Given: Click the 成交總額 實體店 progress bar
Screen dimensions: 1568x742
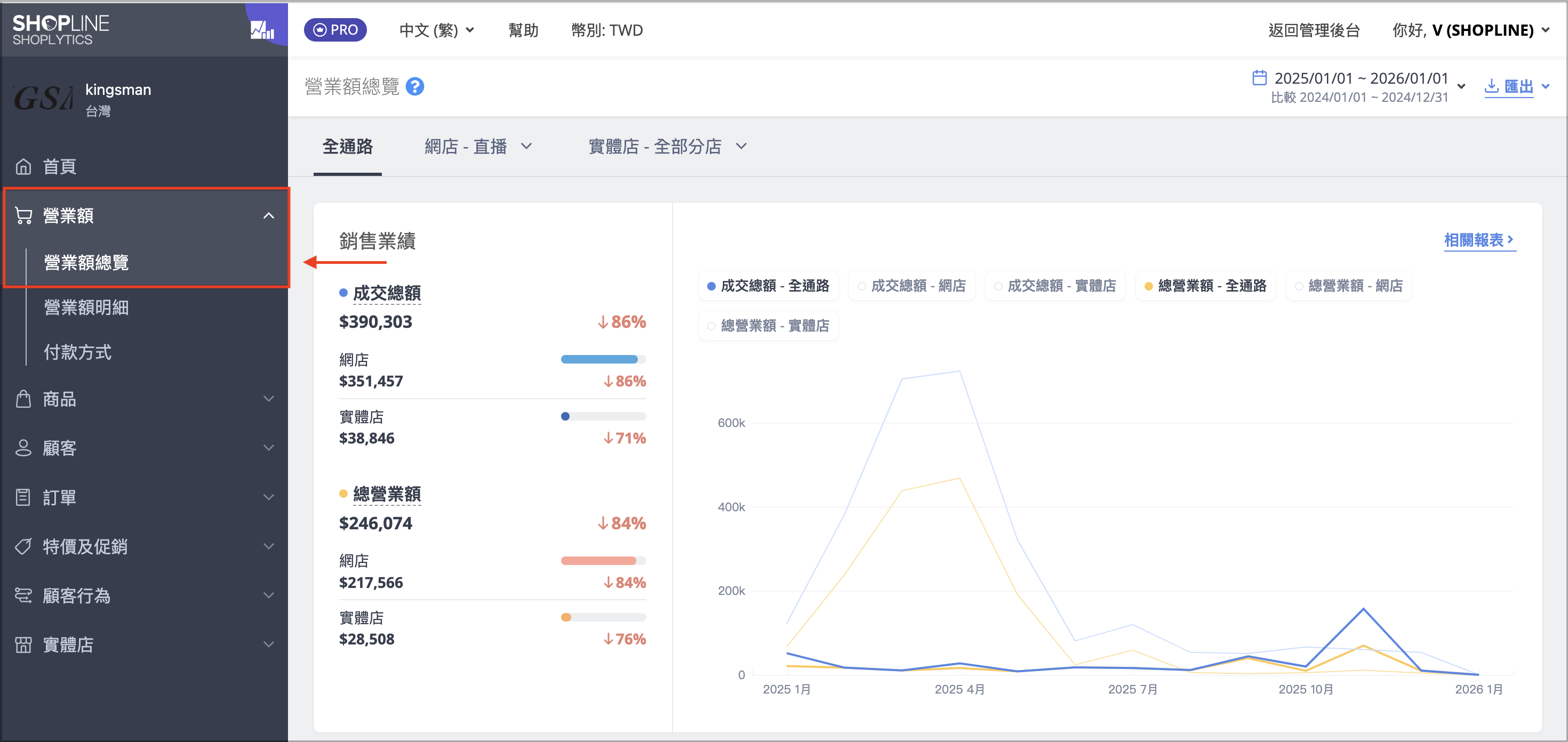Looking at the screenshot, I should click(x=603, y=416).
